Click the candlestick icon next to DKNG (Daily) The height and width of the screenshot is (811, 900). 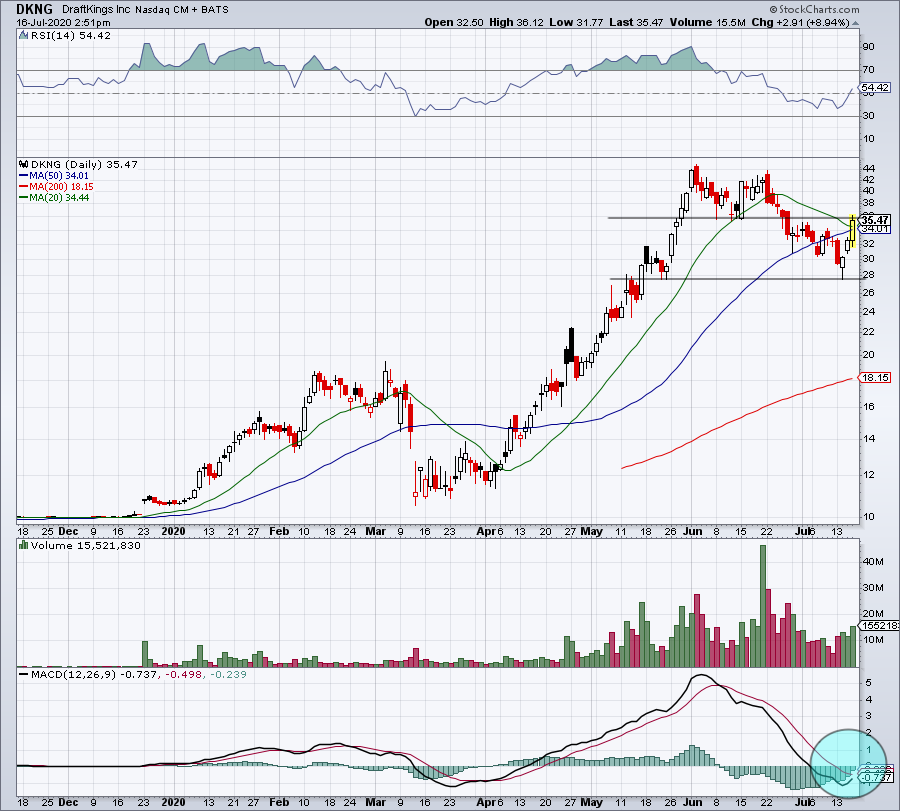coord(24,165)
